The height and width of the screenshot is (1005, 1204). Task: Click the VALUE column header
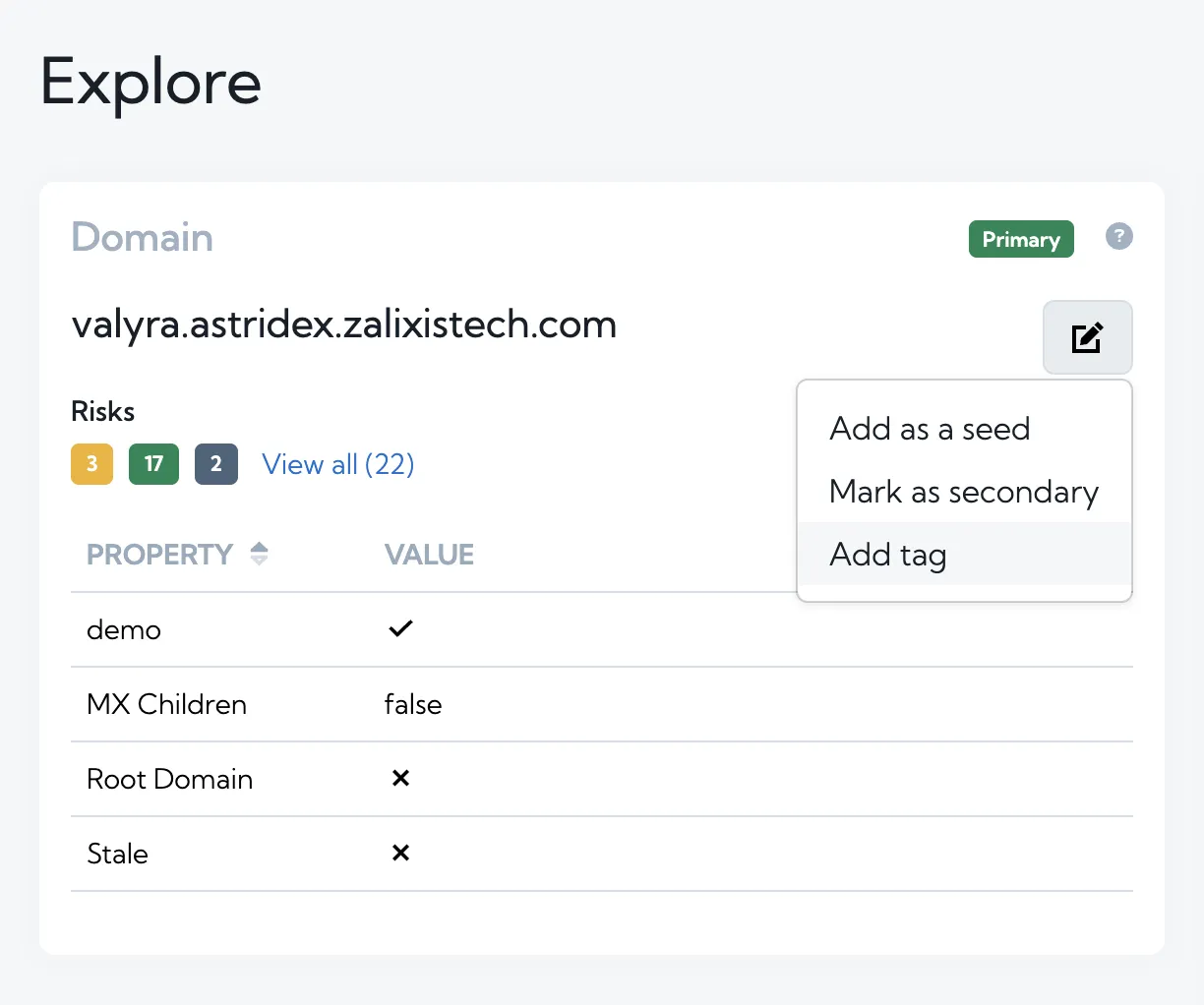(429, 555)
